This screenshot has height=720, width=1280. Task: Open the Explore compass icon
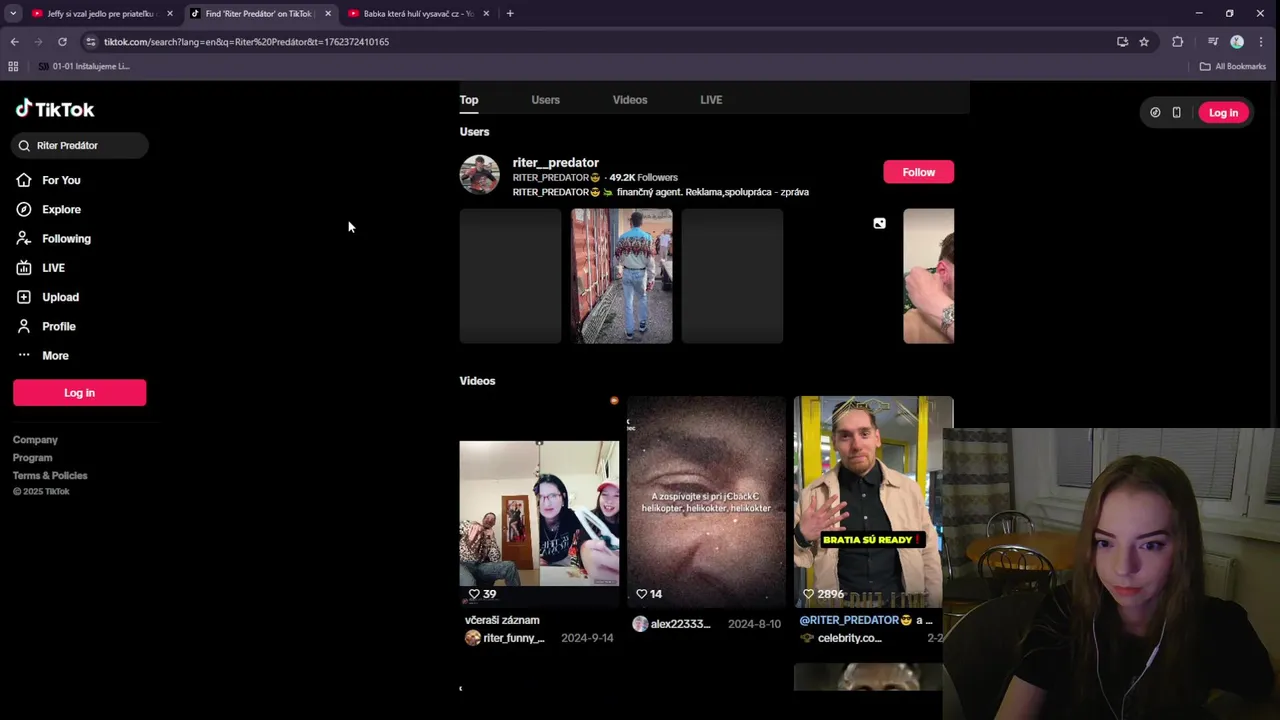(24, 209)
